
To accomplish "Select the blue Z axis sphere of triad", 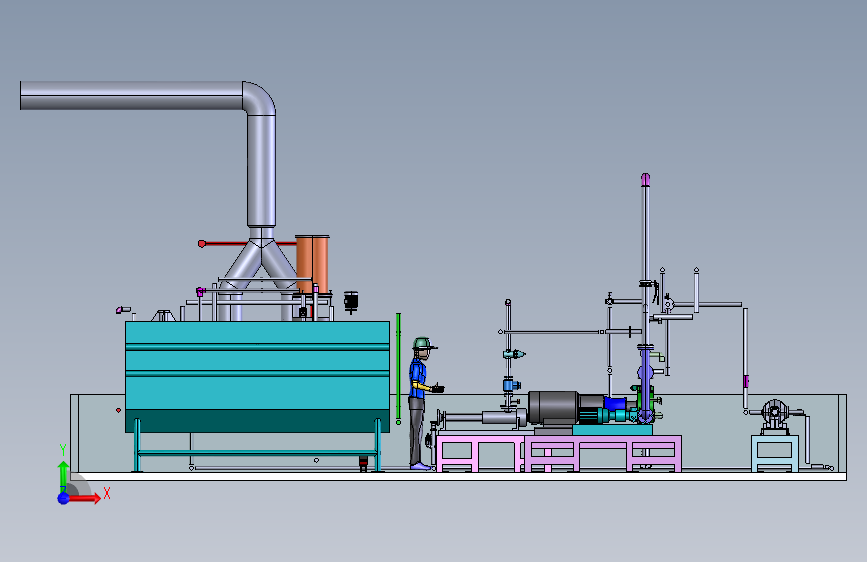I will tap(64, 498).
